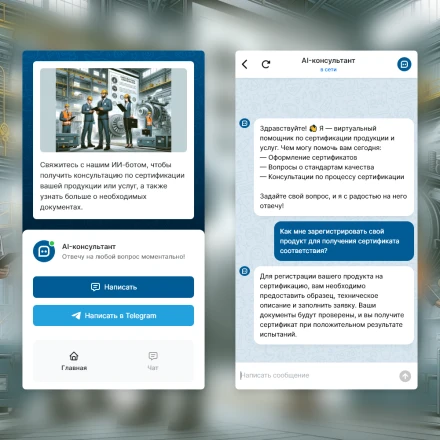Image resolution: width=440 pixels, height=440 pixels.
Task: Open bot avatar in chat header corner
Action: (x=404, y=64)
